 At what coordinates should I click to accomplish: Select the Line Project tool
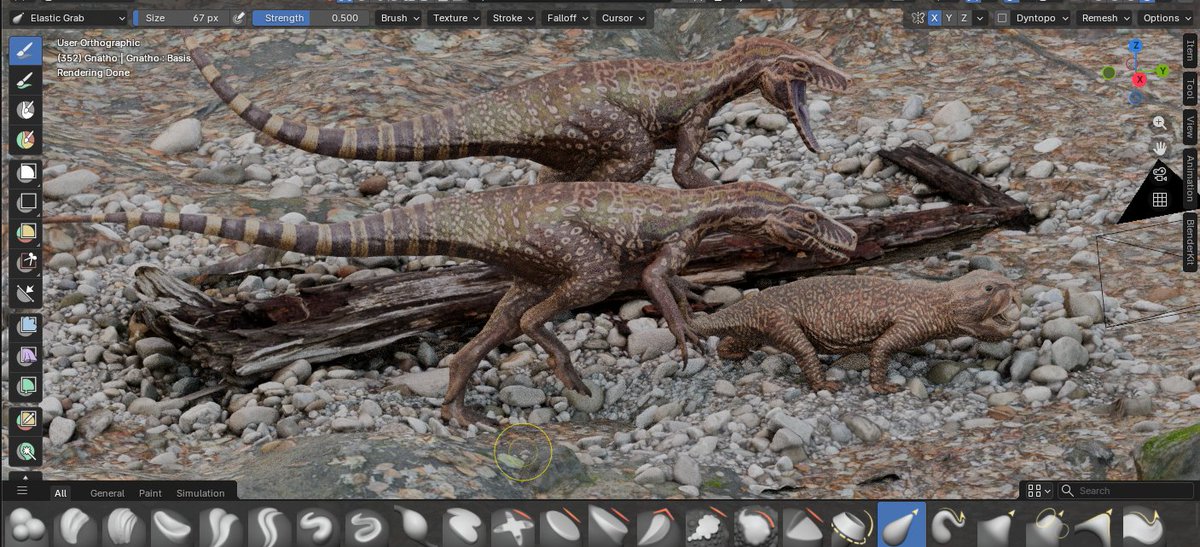tap(26, 294)
